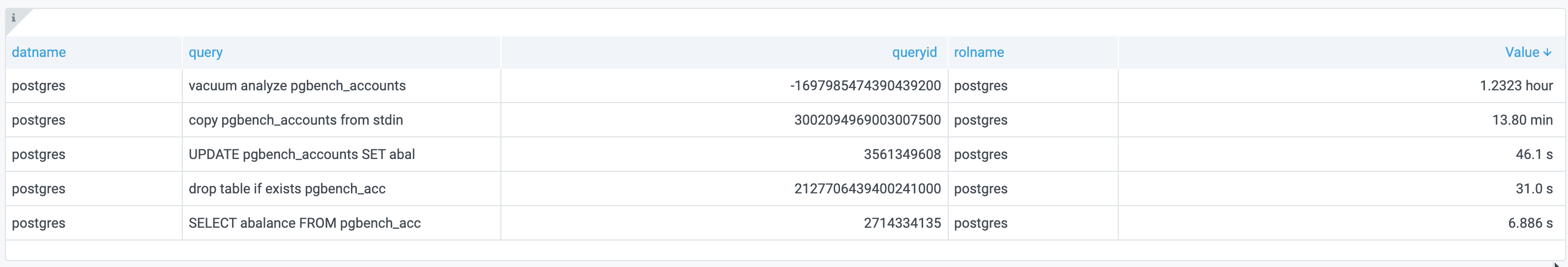Select the copy pgbench_accounts from stdin cell
1568x267 pixels.
click(296, 120)
